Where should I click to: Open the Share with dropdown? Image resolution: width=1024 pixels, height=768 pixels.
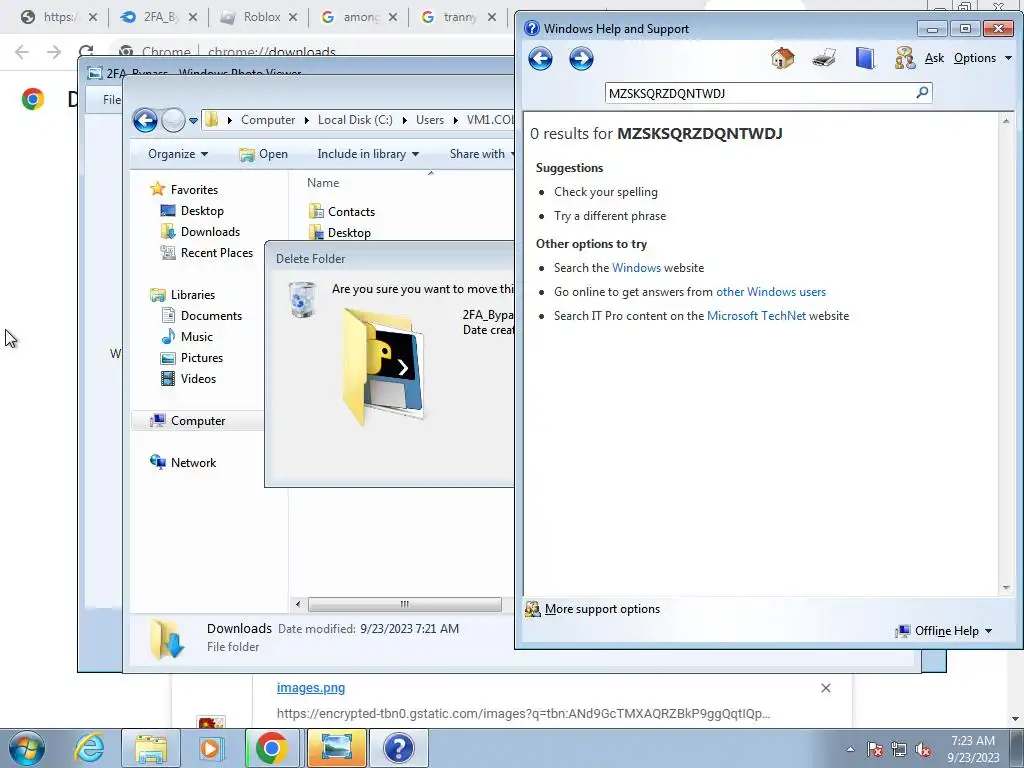tap(482, 154)
